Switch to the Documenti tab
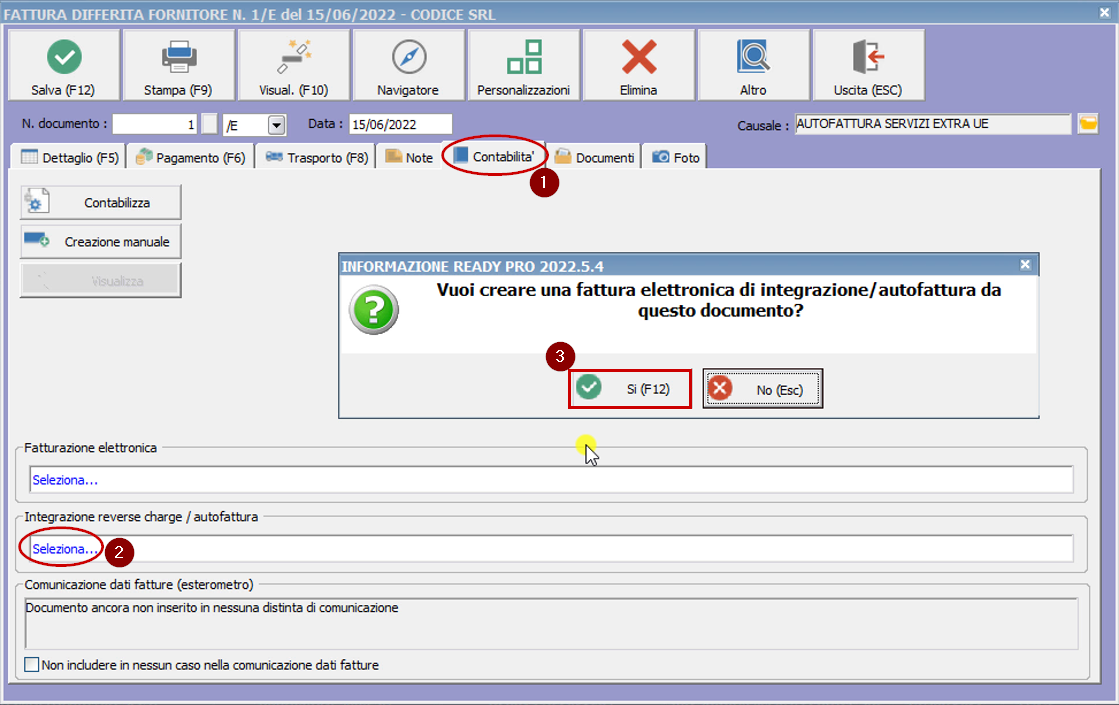1119x705 pixels. pos(596,156)
